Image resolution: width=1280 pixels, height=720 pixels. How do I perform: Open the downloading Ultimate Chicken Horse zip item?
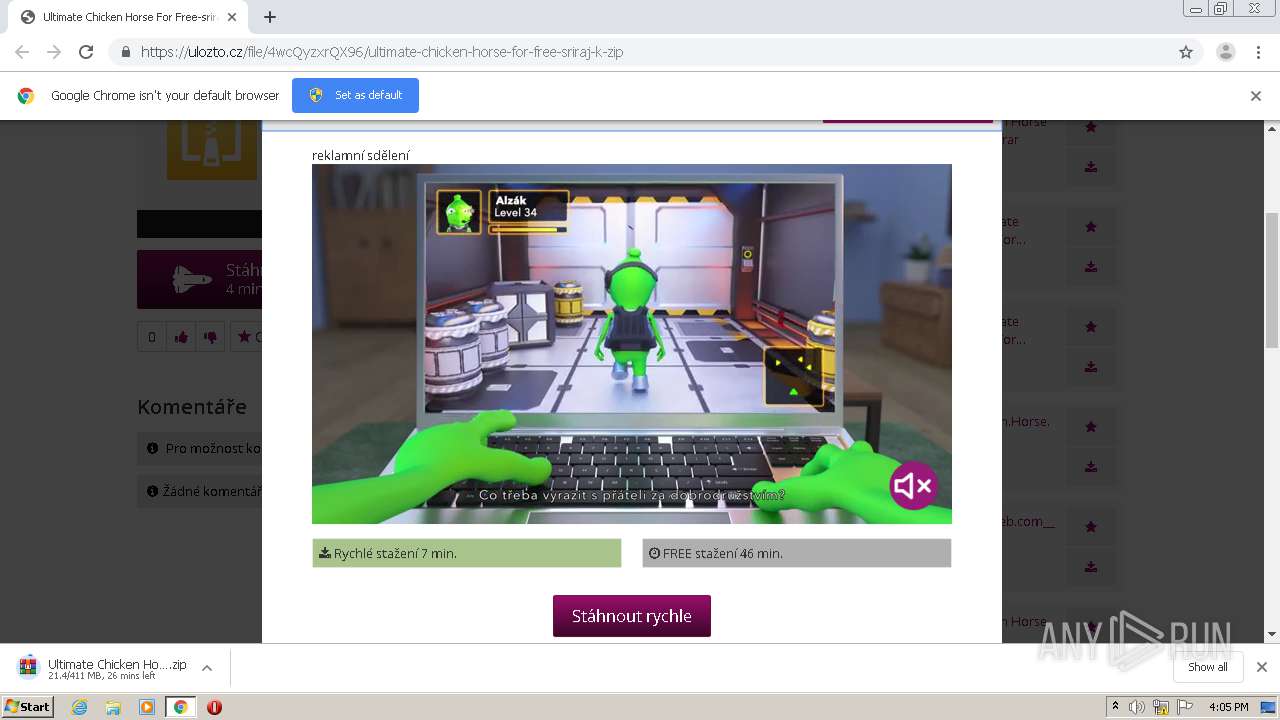102,668
